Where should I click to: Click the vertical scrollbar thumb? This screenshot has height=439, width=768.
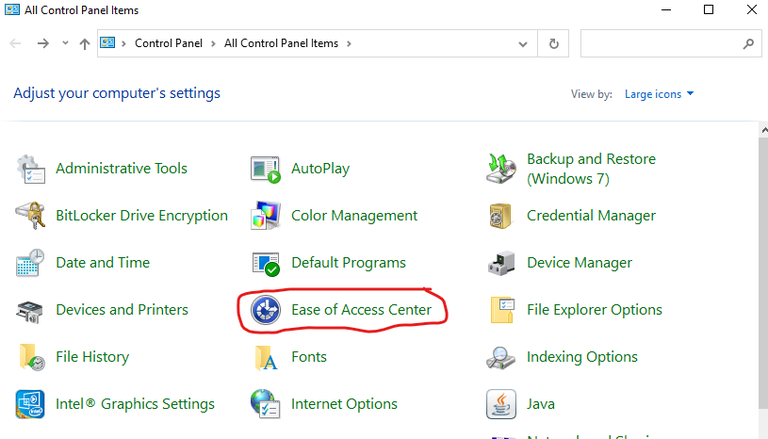(764, 273)
